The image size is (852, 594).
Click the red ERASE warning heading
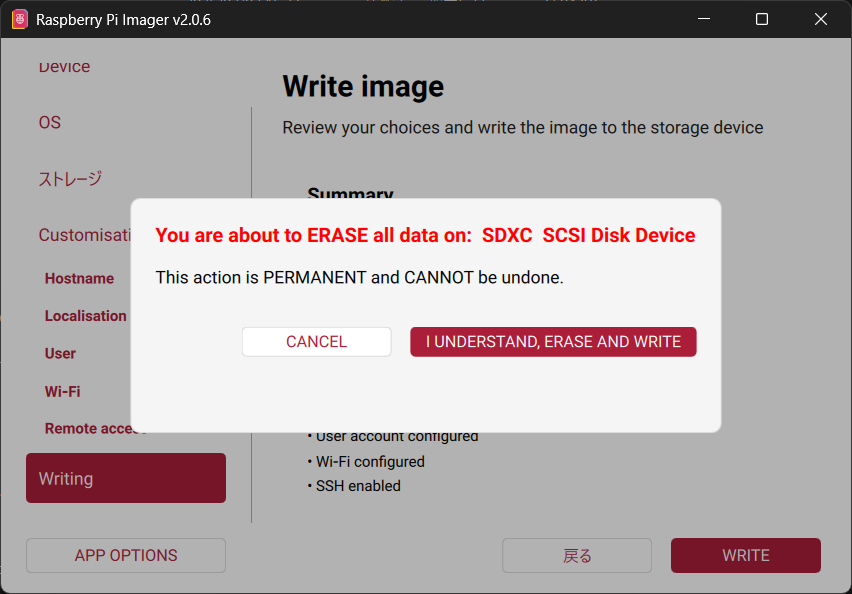coord(425,236)
